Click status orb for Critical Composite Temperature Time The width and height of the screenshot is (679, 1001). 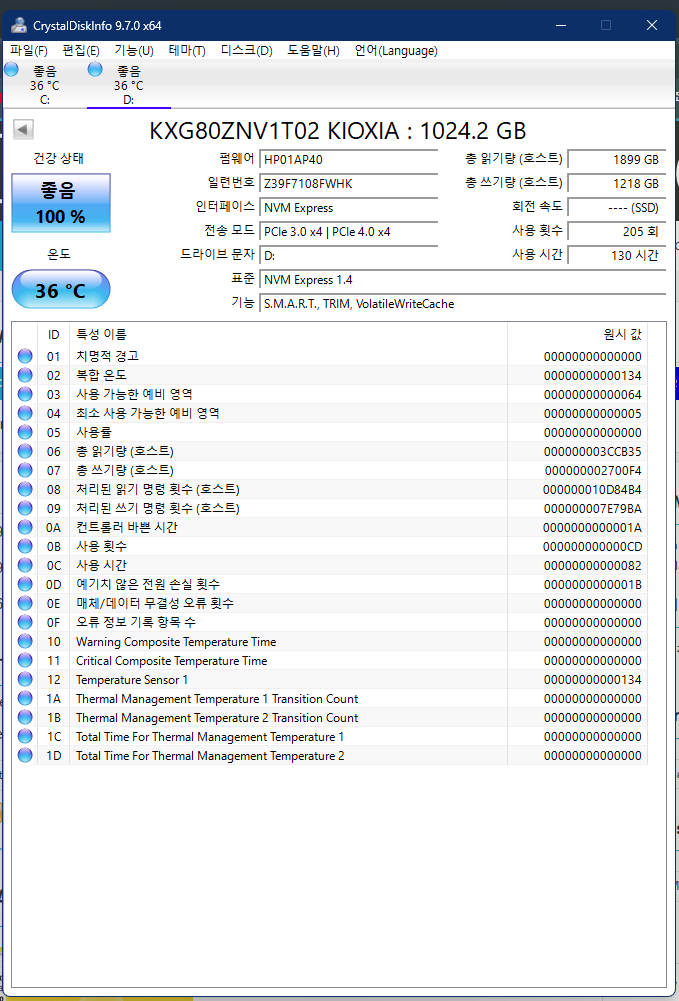coord(25,660)
